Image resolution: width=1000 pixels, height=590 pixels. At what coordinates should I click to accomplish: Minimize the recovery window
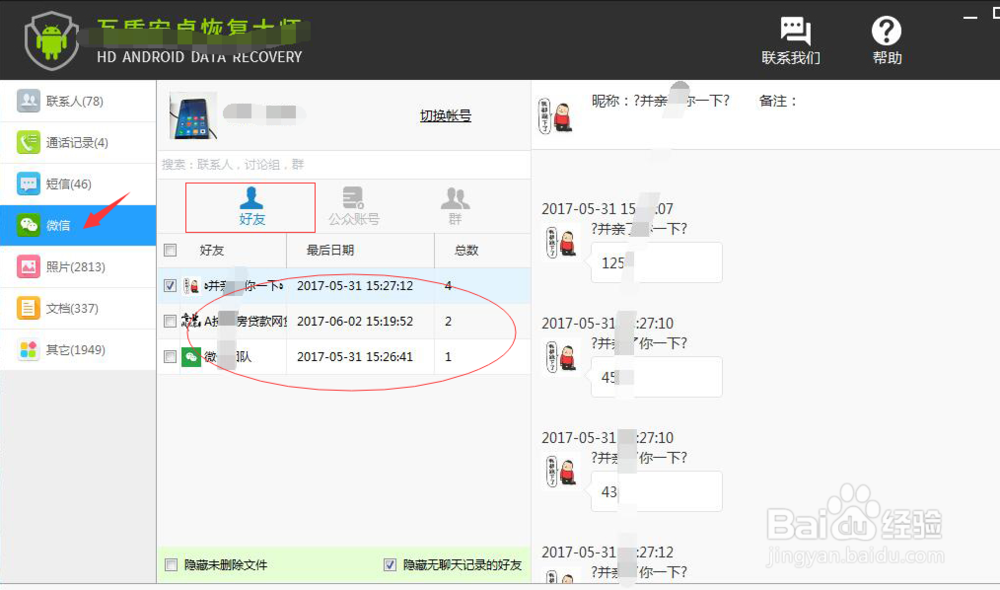[970, 17]
